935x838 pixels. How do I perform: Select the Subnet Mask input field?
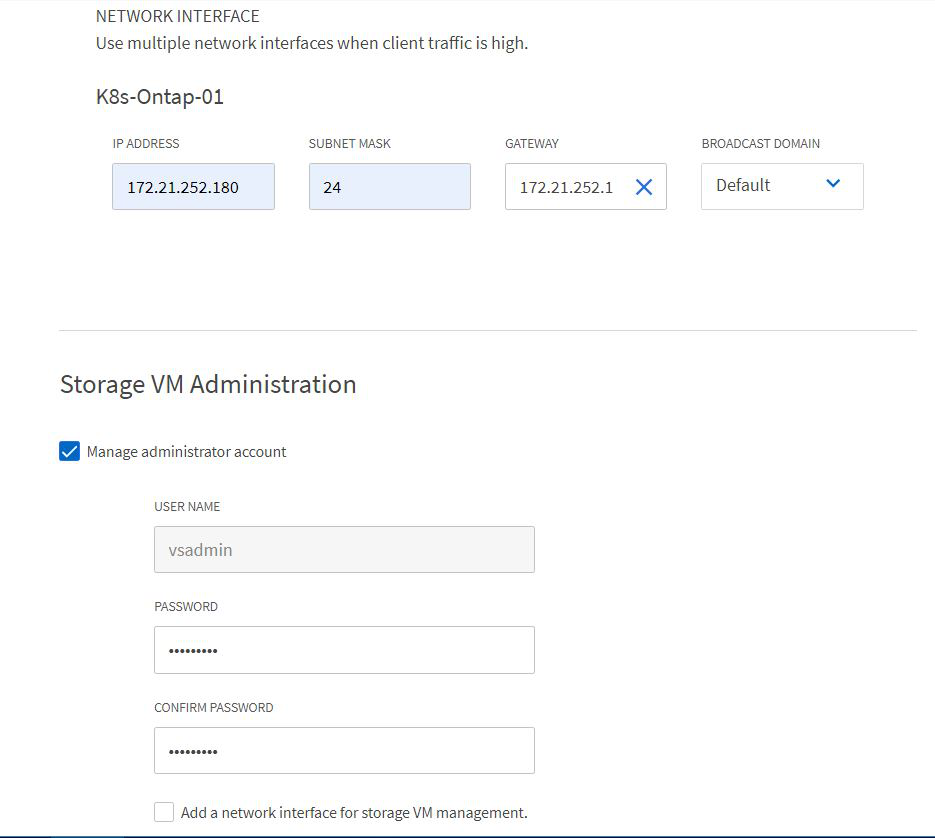click(389, 187)
